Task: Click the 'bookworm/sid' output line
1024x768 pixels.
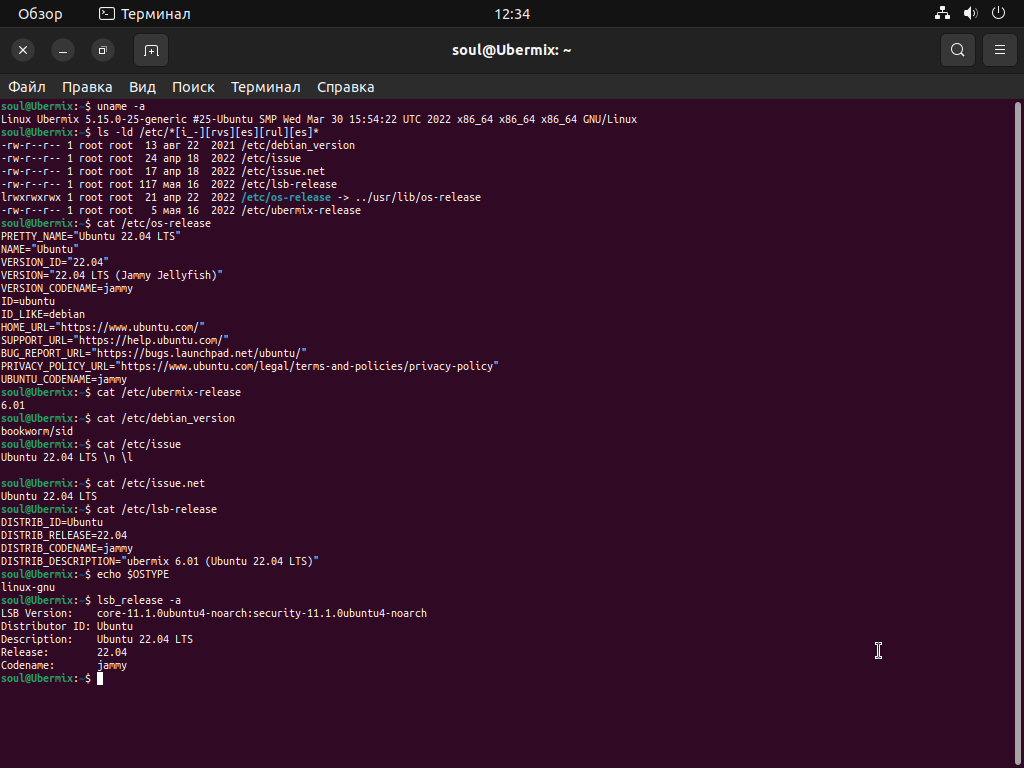Action: [x=37, y=431]
